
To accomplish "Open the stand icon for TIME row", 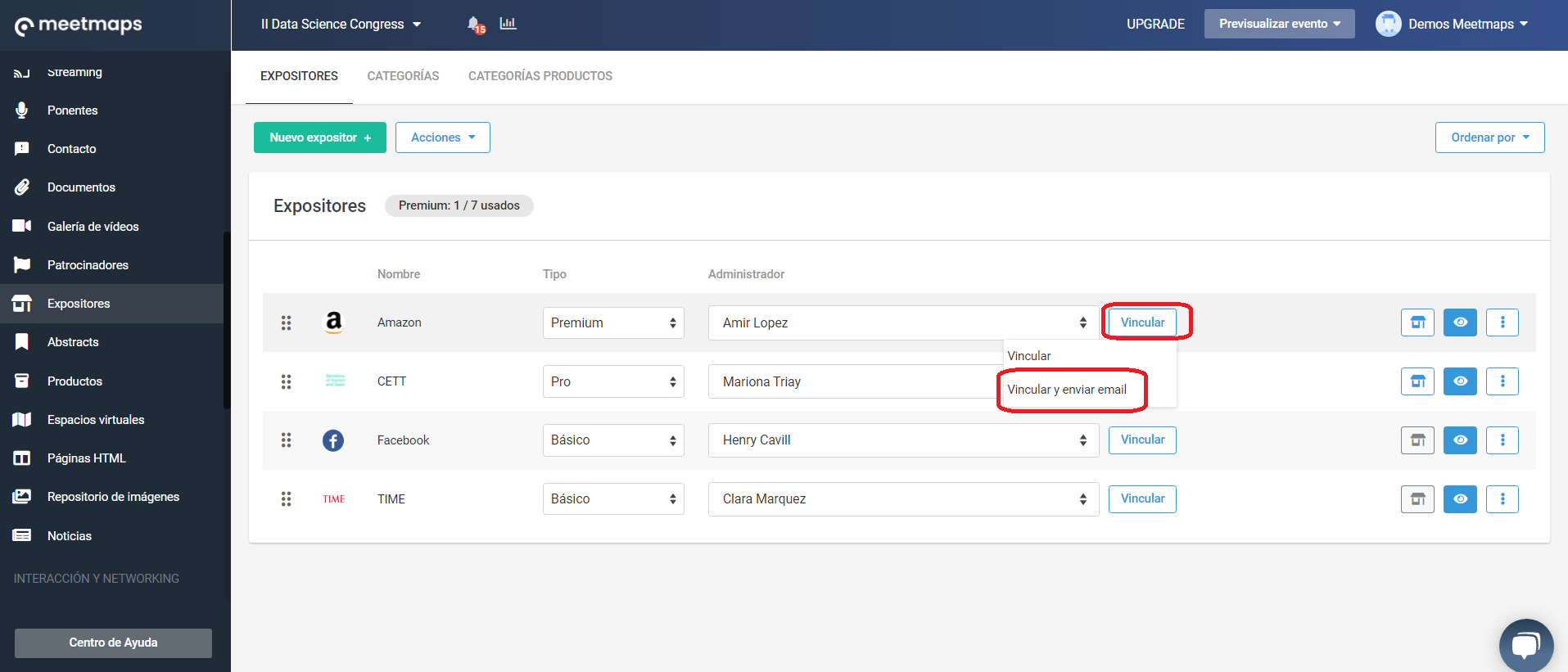I will (x=1417, y=499).
